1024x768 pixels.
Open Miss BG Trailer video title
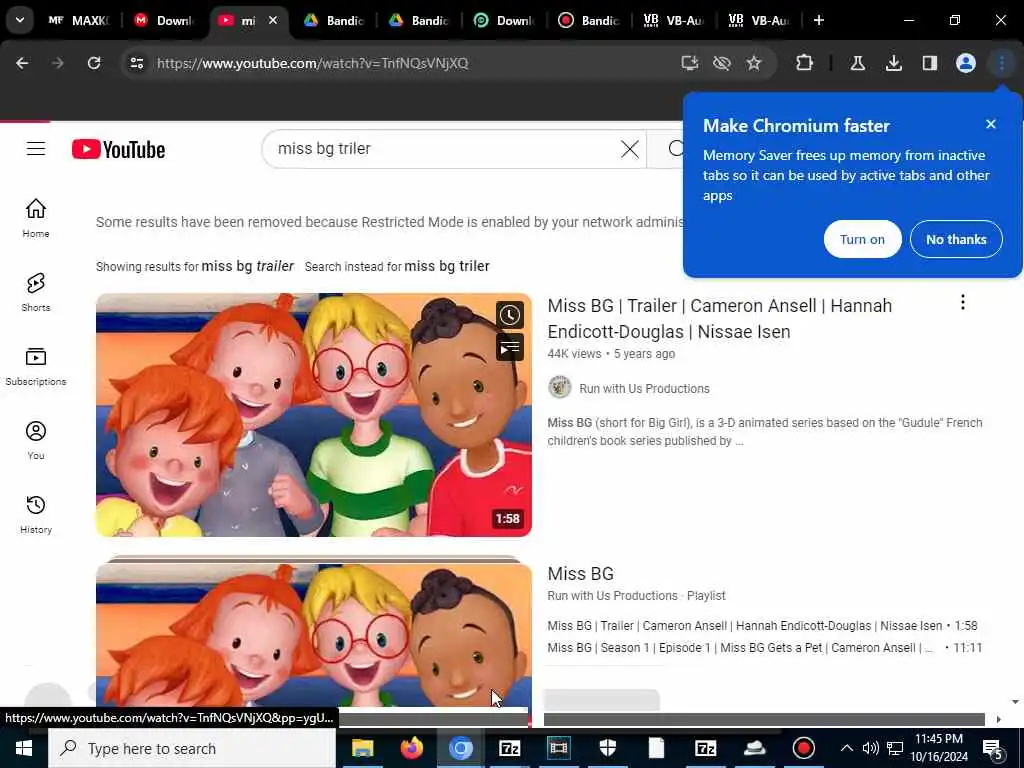coord(720,319)
